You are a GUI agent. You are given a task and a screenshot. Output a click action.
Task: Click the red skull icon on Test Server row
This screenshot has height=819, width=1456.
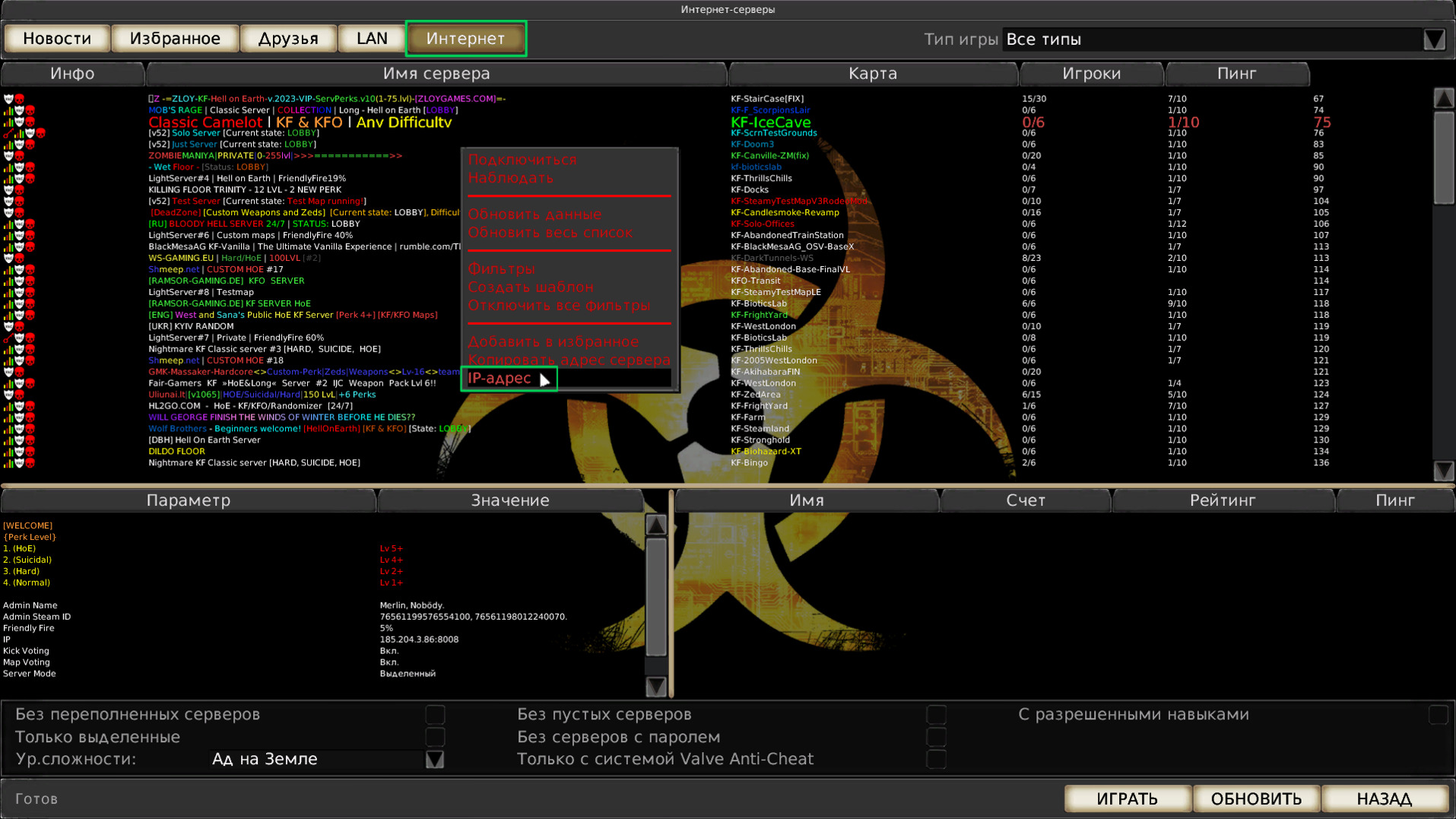pyautogui.click(x=19, y=202)
